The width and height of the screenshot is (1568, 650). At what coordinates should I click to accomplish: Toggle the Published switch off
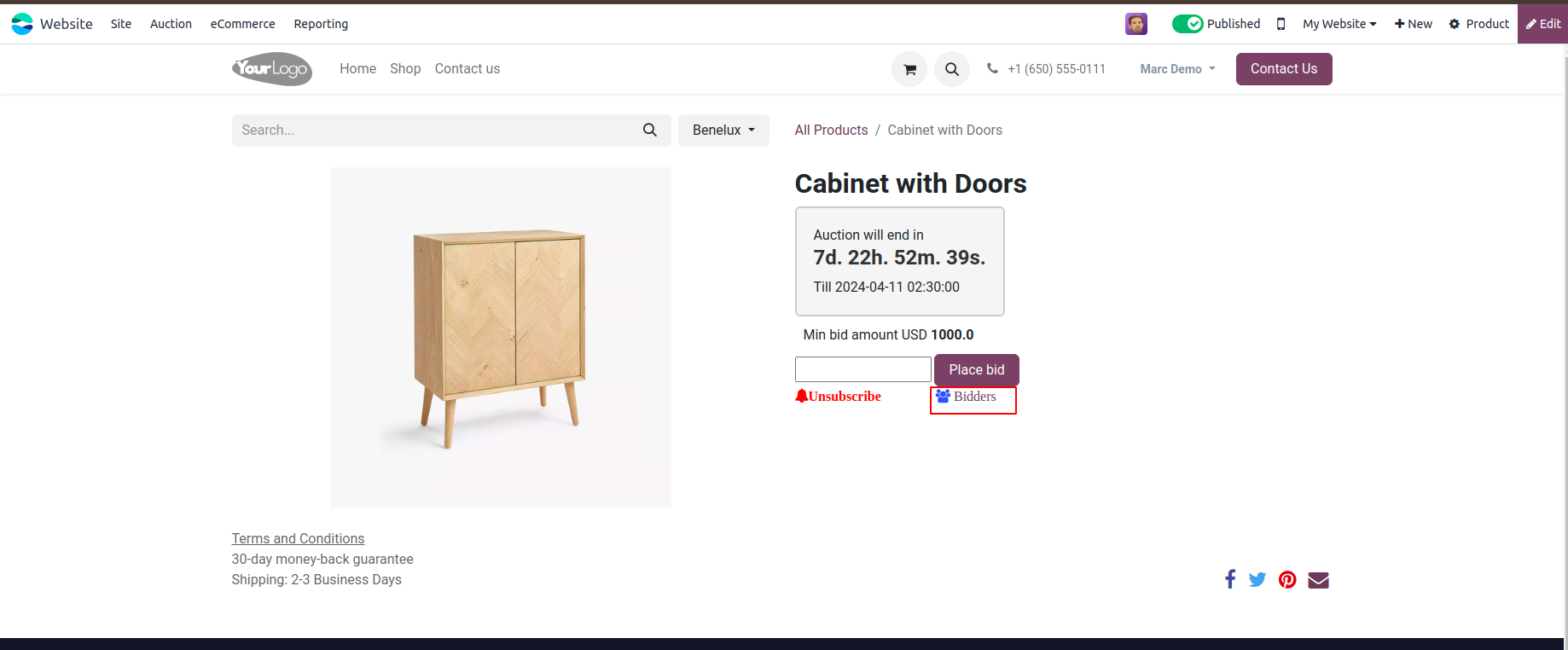coord(1188,24)
